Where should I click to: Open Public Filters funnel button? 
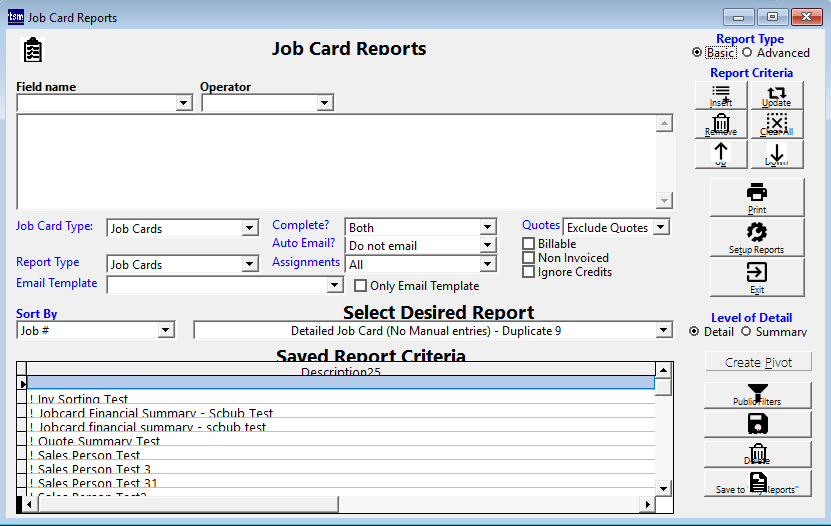(x=757, y=395)
